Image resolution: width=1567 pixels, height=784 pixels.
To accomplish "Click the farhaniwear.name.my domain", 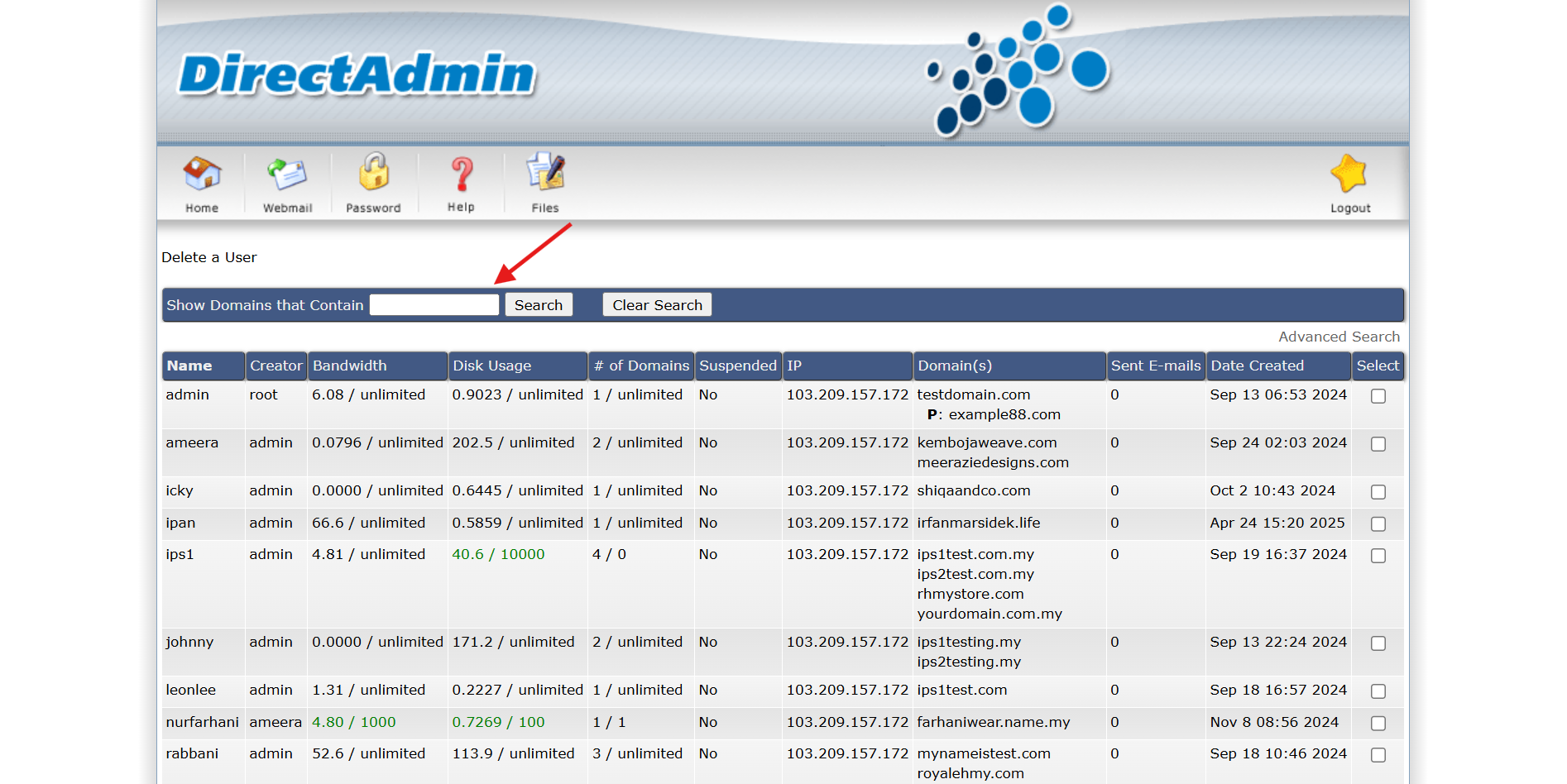I will pos(994,722).
